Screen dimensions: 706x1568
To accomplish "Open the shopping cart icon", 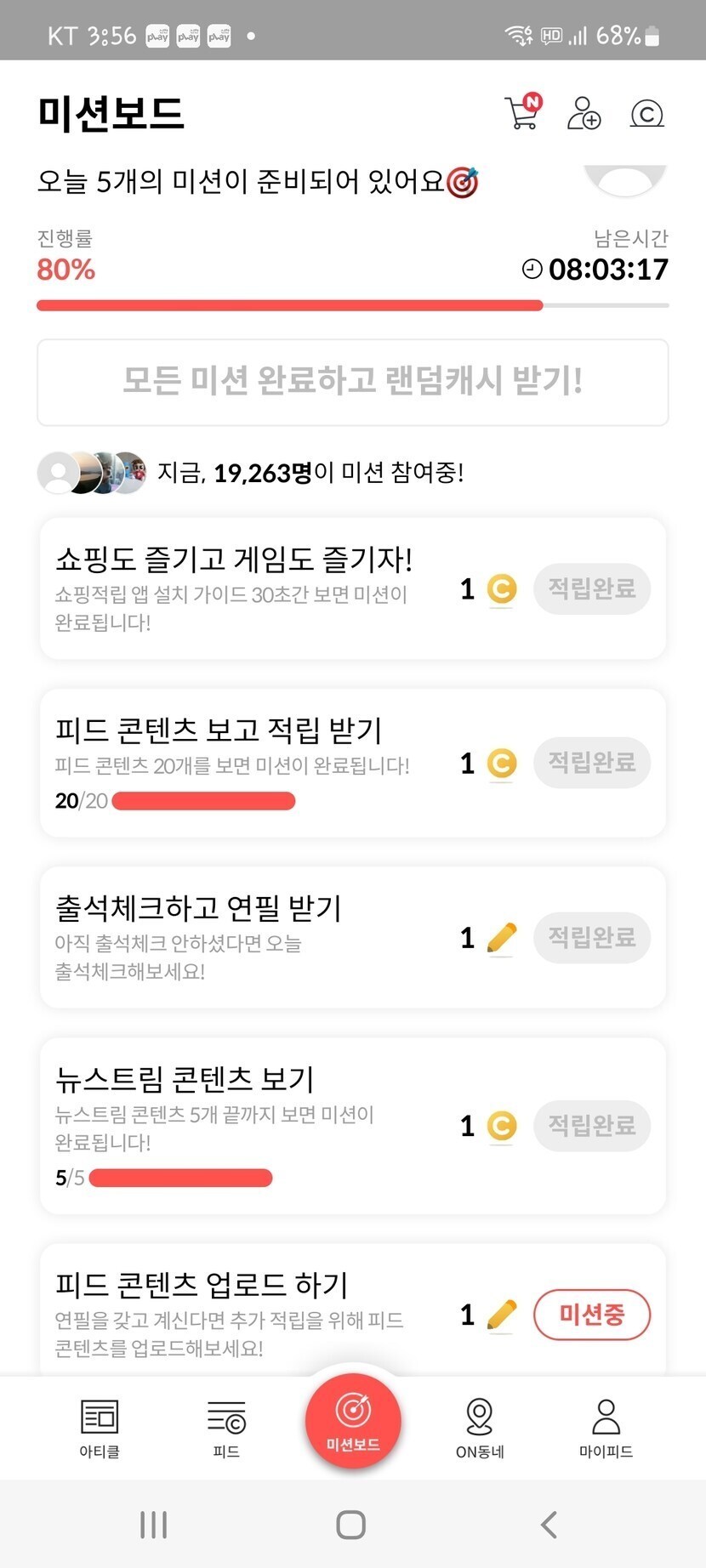I will pos(522,113).
